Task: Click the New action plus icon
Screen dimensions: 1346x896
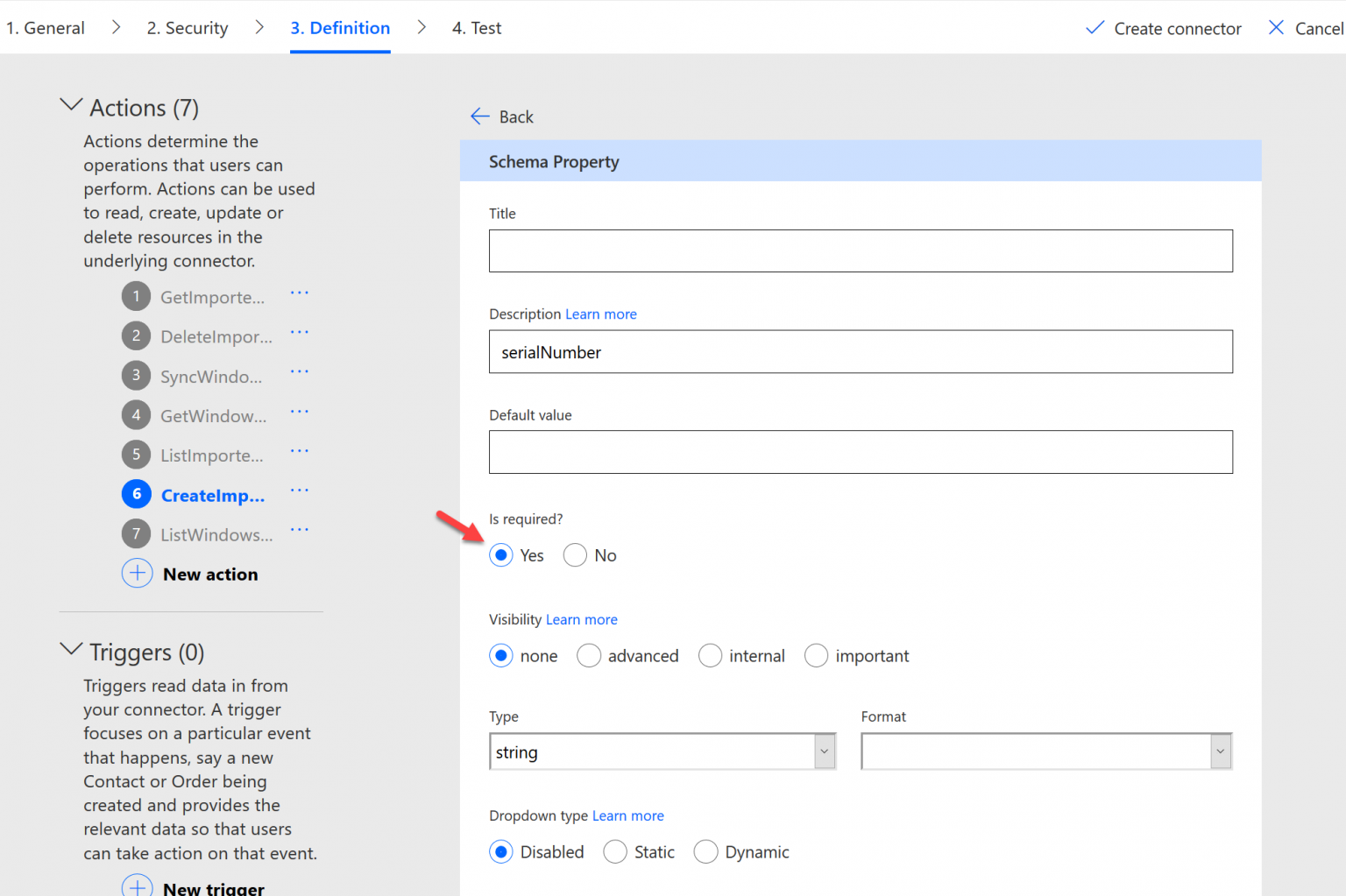Action: pyautogui.click(x=137, y=573)
